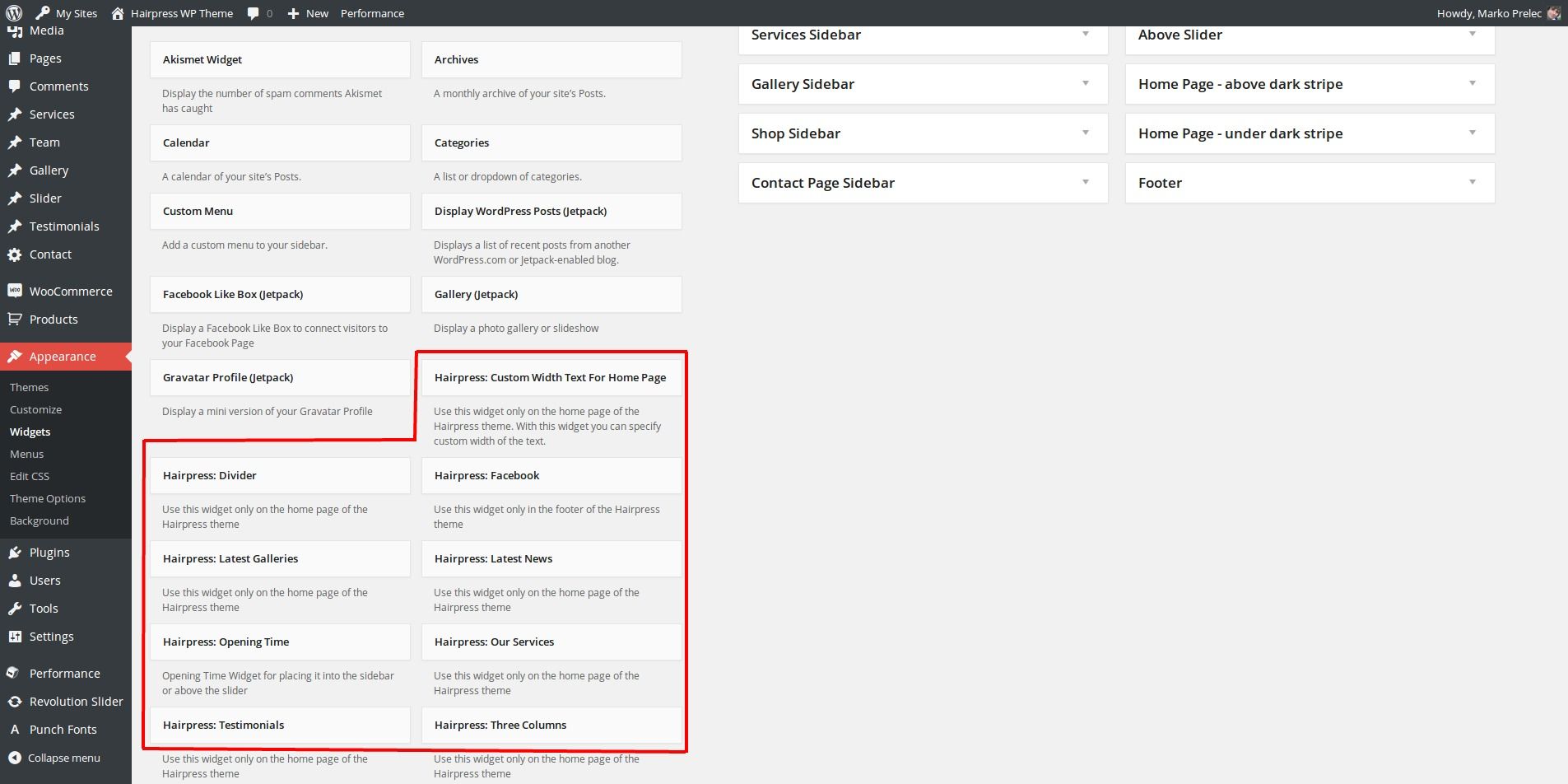
Task: Click the user avatar next to Marko Prelec
Action: (1553, 13)
